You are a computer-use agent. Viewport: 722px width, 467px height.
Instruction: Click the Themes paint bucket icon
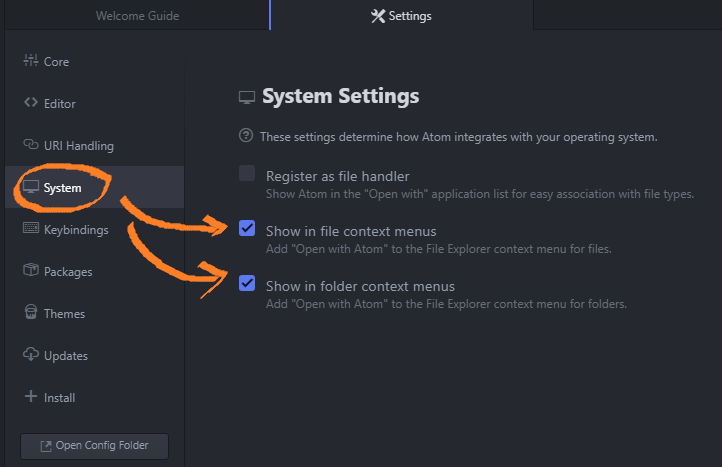(31, 312)
